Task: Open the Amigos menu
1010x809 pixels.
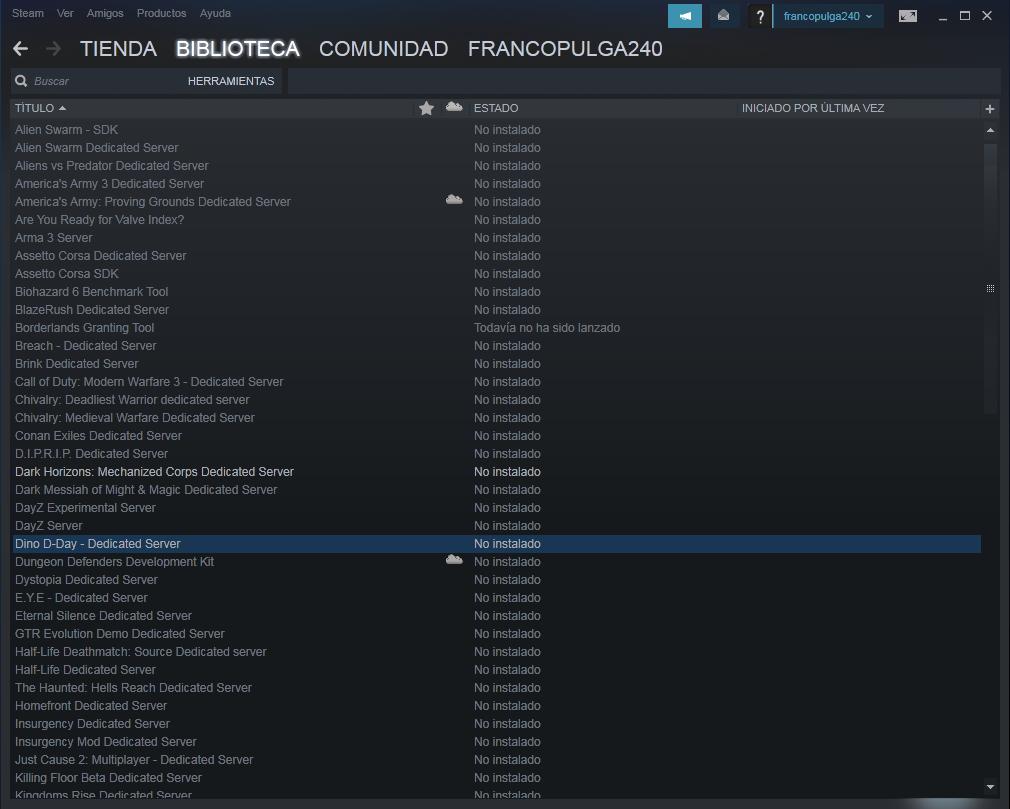Action: [x=105, y=13]
